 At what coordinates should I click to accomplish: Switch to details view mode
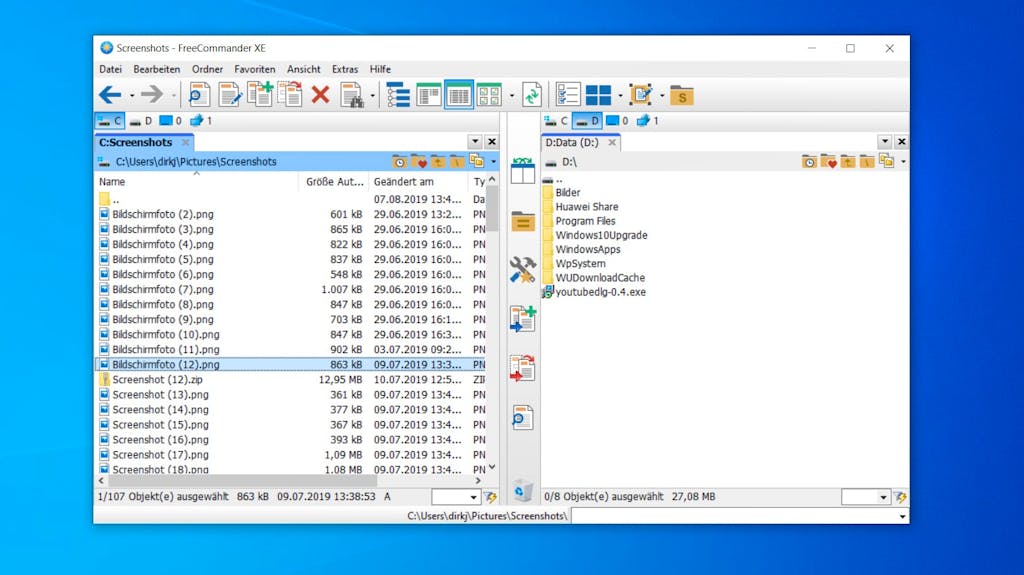pos(459,95)
